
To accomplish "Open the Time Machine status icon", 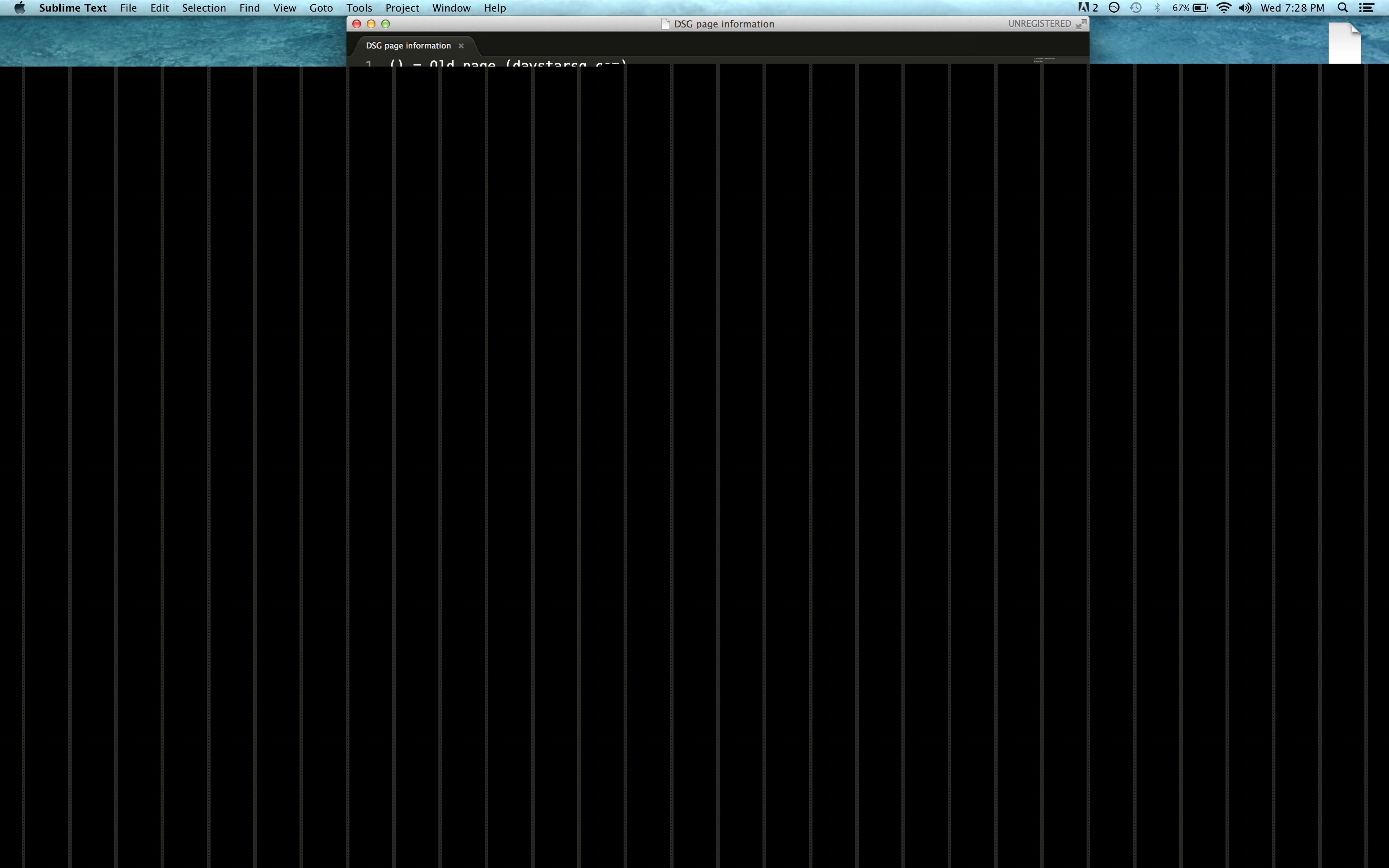I will click(x=1135, y=8).
